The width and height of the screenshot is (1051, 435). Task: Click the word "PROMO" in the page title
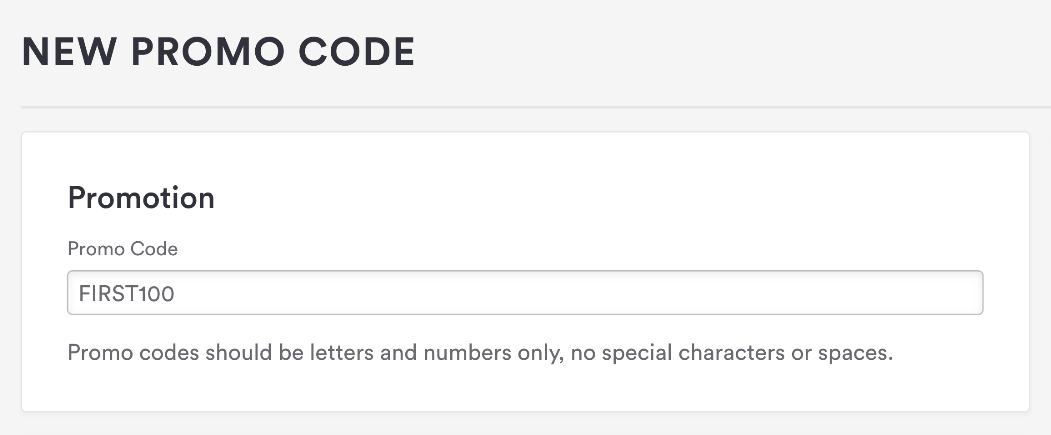209,52
